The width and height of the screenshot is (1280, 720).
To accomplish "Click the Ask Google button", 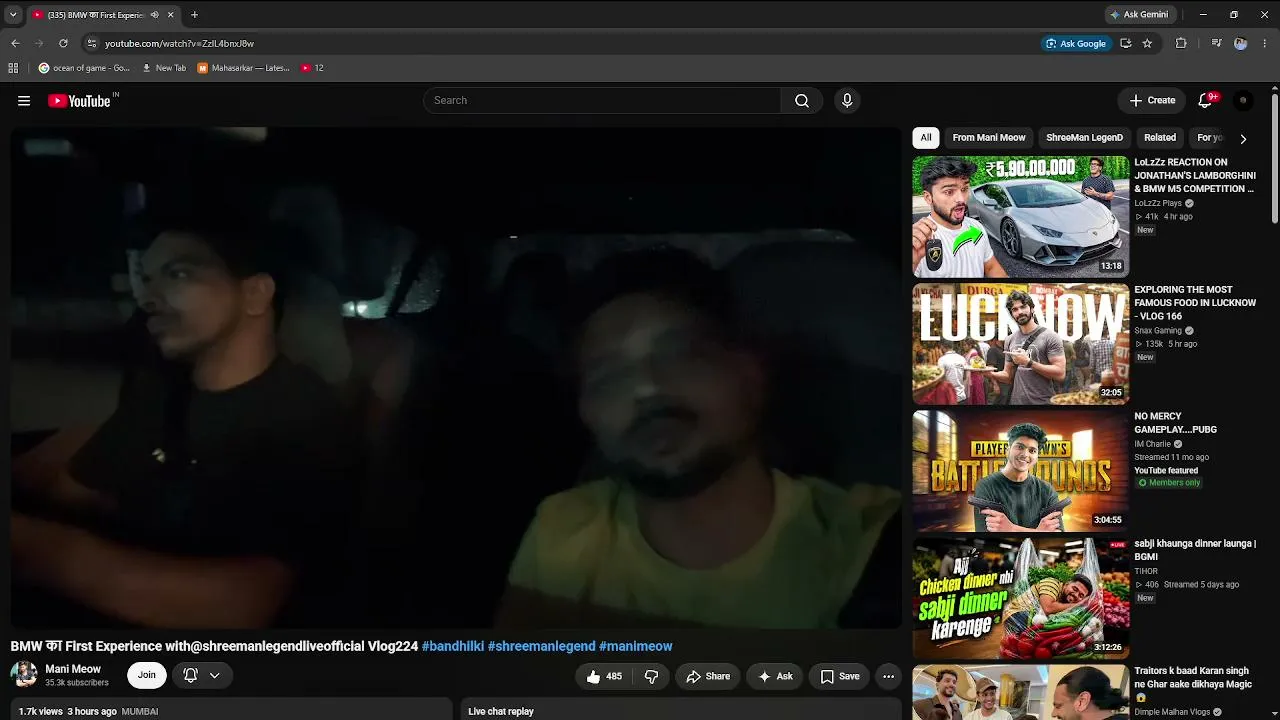I will [x=1075, y=43].
